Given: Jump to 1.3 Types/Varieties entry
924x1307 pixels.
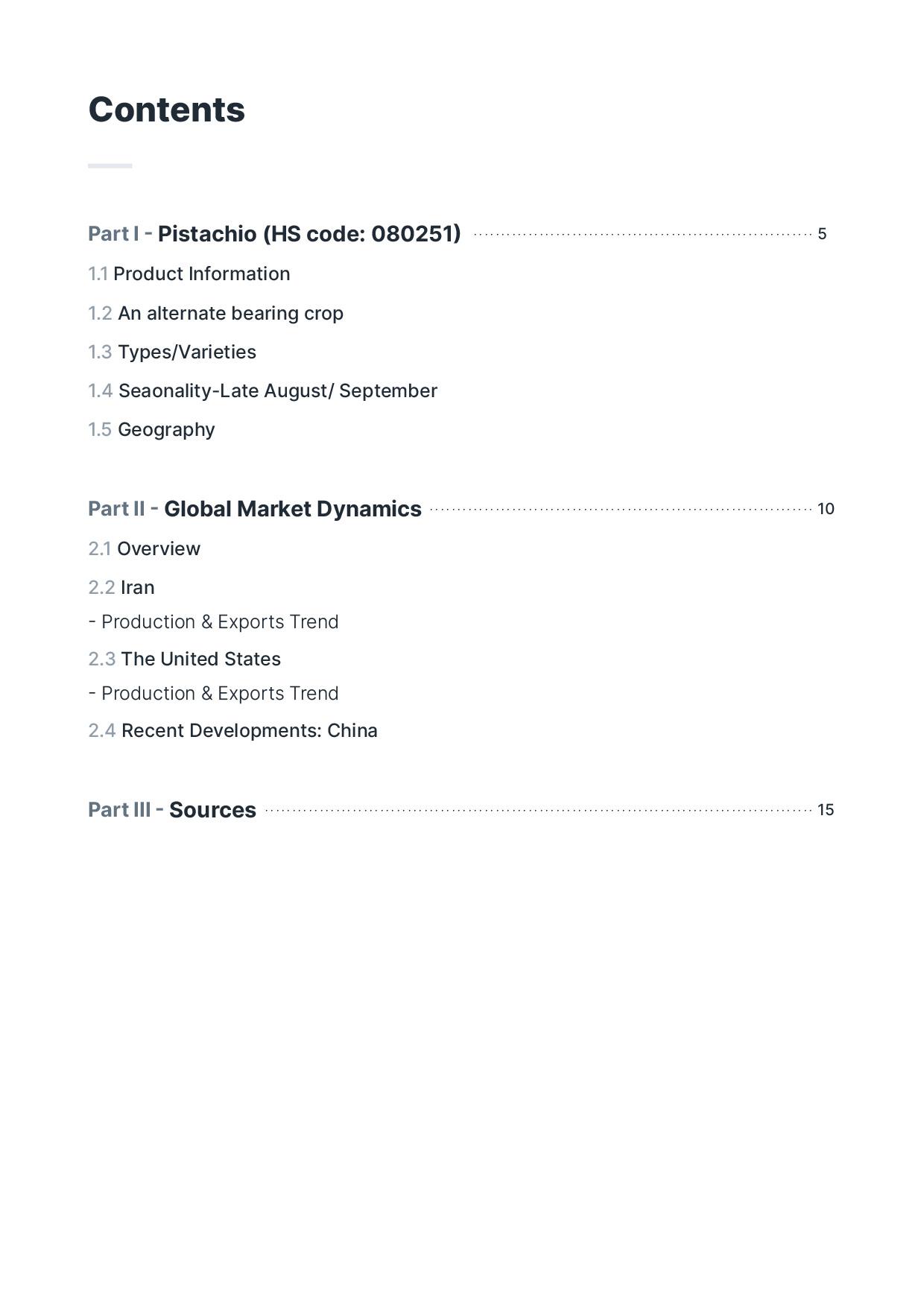Looking at the screenshot, I should (172, 352).
